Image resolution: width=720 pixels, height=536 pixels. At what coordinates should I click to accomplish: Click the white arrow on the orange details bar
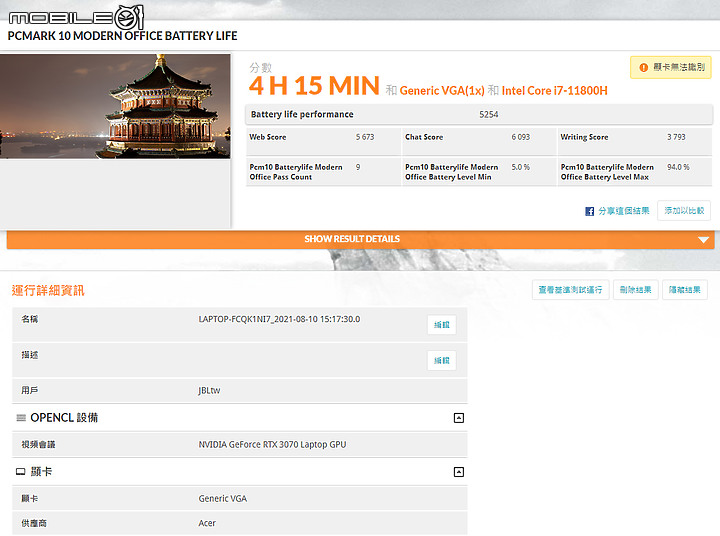[703, 240]
